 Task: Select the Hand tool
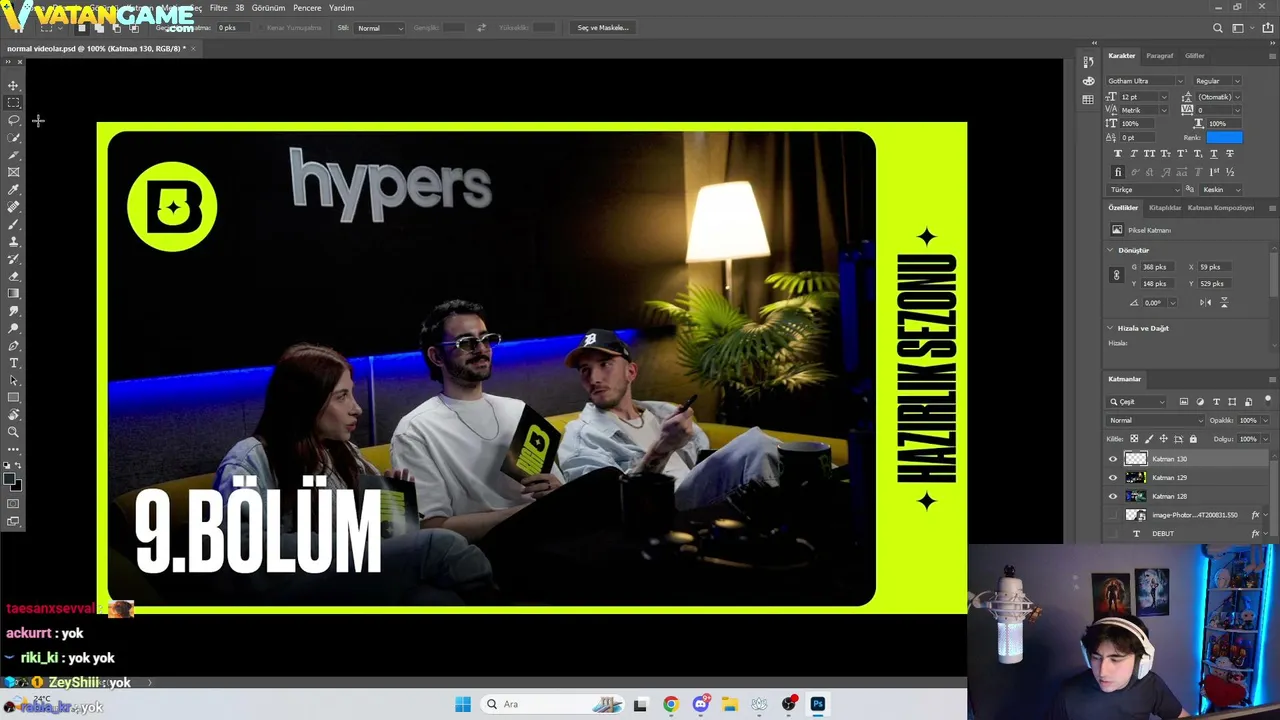pos(13,414)
